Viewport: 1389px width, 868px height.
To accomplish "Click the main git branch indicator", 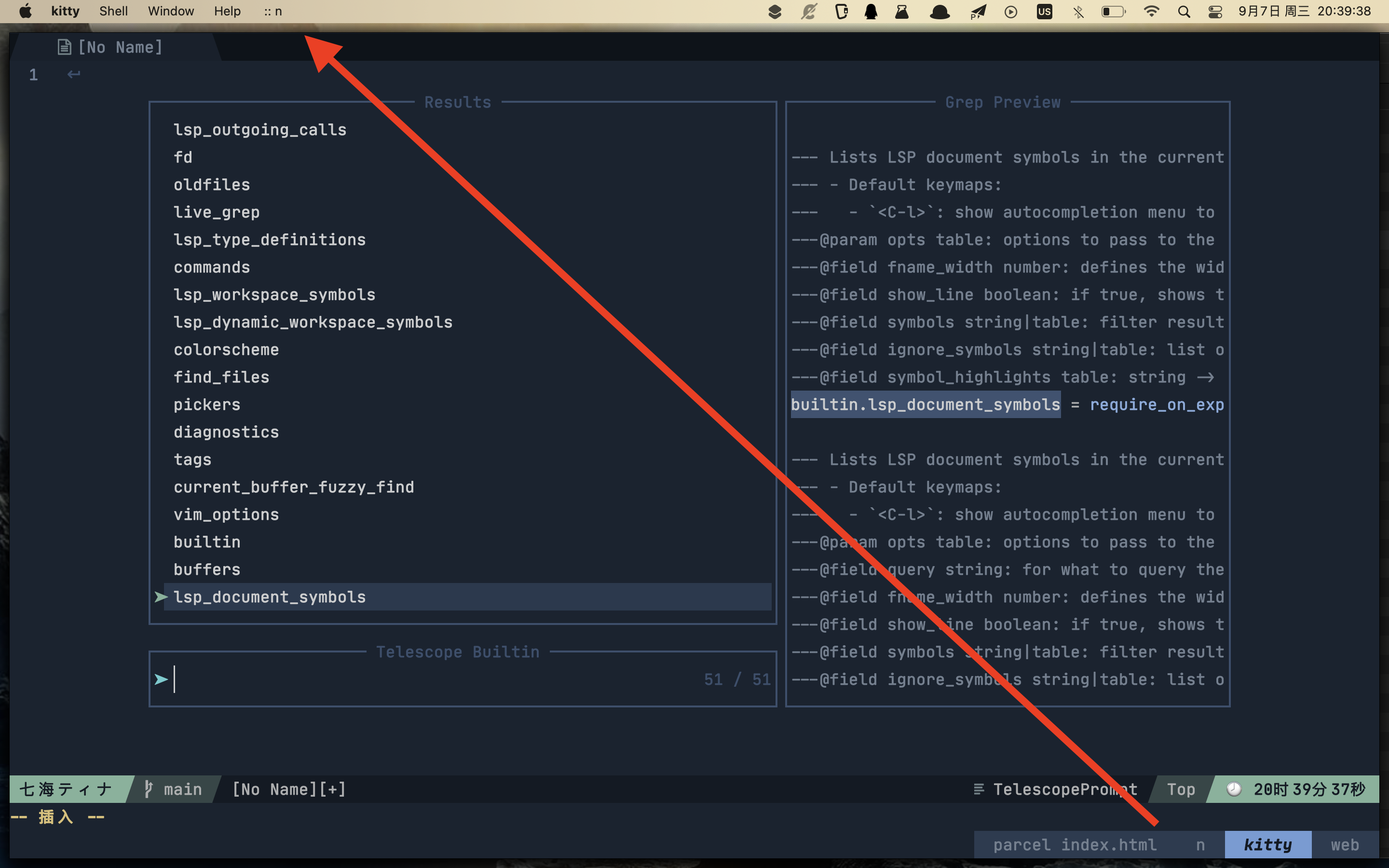I will point(174,789).
